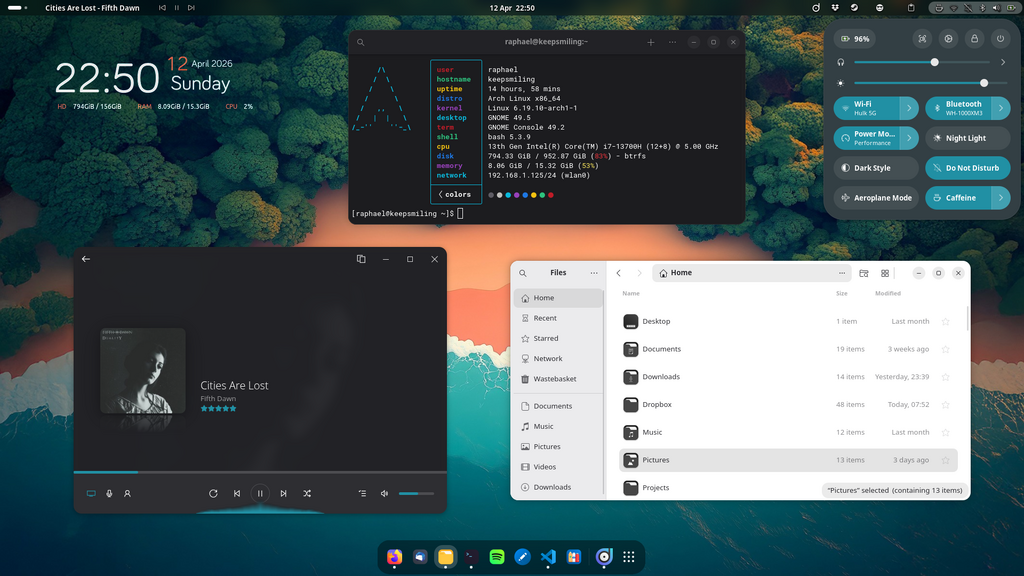Enable Aeroplane Mode

876,198
